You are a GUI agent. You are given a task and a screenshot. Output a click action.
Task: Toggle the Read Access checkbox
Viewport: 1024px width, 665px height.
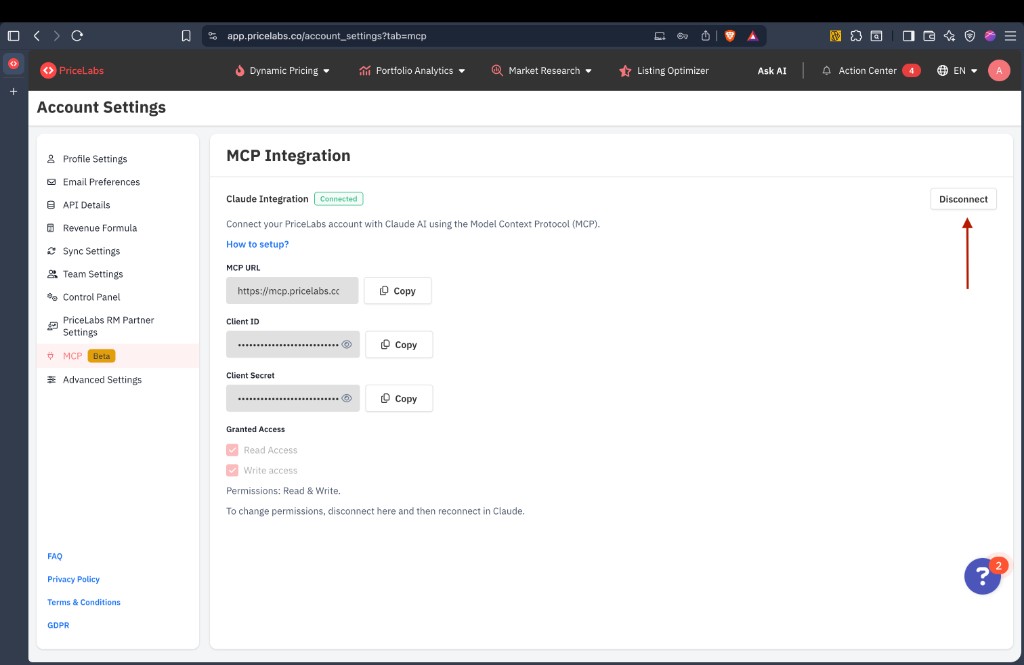[x=232, y=450]
